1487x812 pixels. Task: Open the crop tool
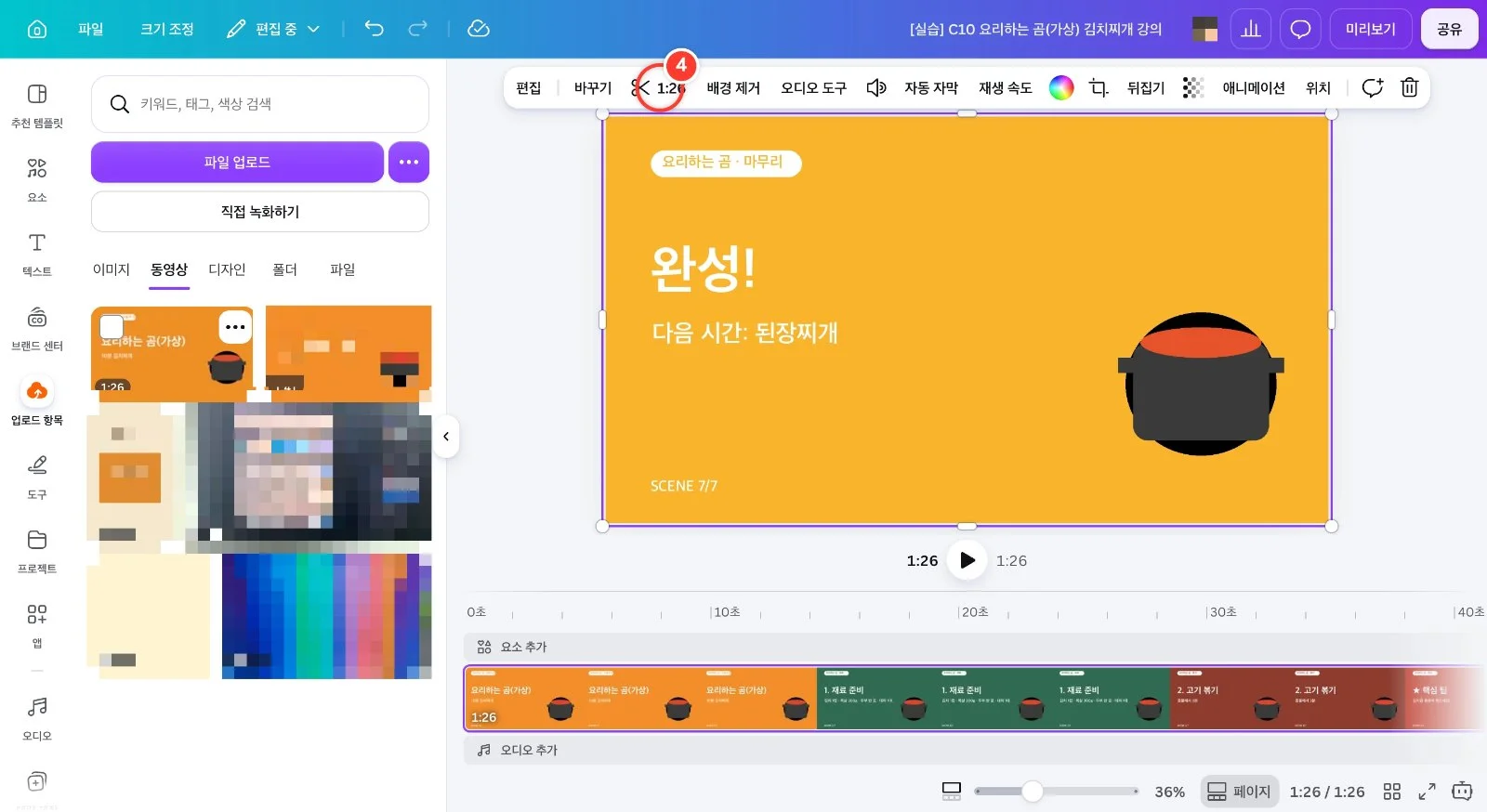(x=1099, y=87)
